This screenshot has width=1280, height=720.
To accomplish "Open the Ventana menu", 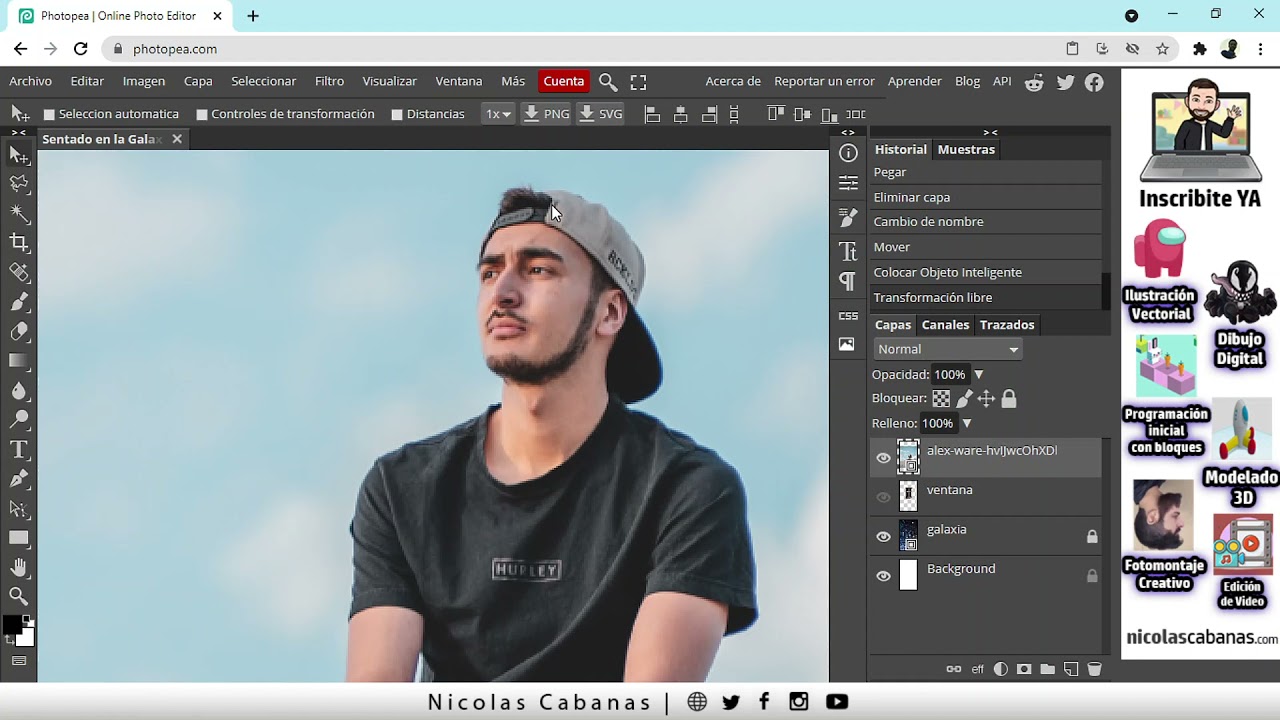I will tap(459, 81).
